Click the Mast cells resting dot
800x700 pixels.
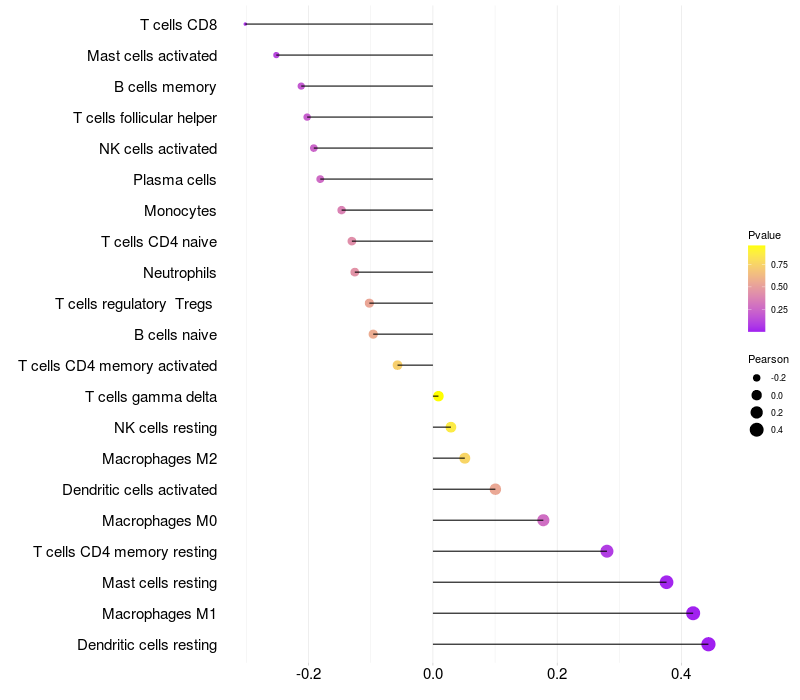point(666,582)
